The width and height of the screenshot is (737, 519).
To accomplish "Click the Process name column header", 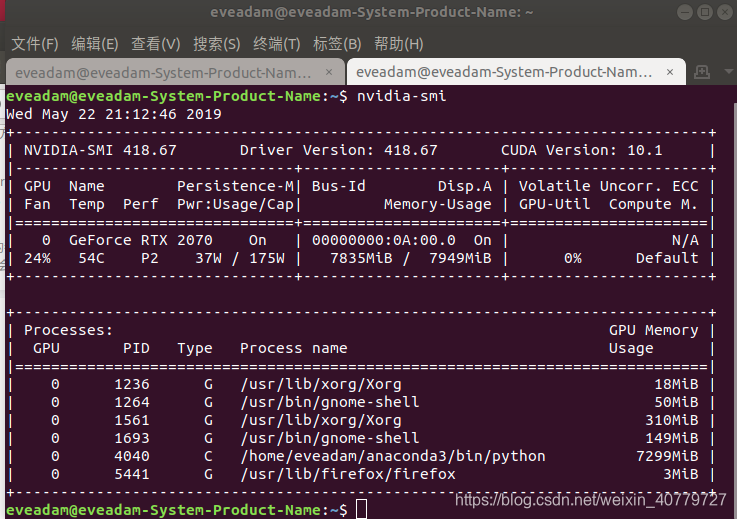I will point(294,348).
